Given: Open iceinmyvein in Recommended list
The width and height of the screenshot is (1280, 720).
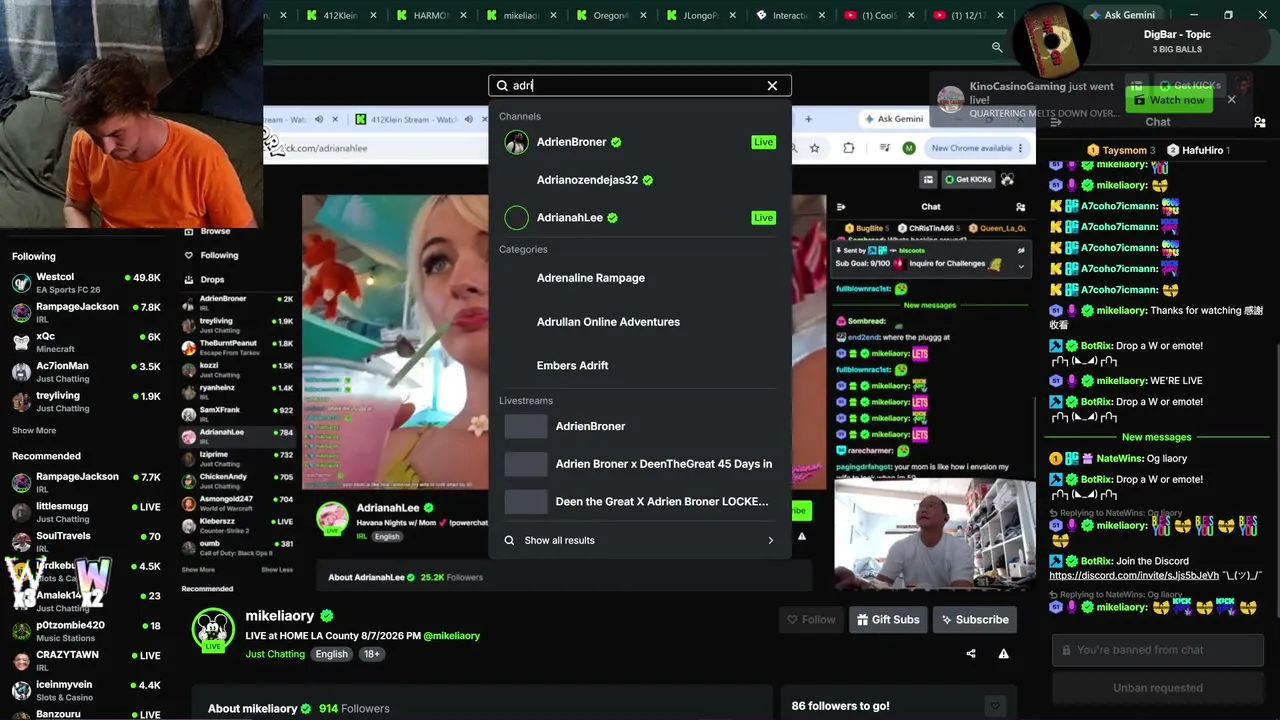Looking at the screenshot, I should click(x=86, y=691).
